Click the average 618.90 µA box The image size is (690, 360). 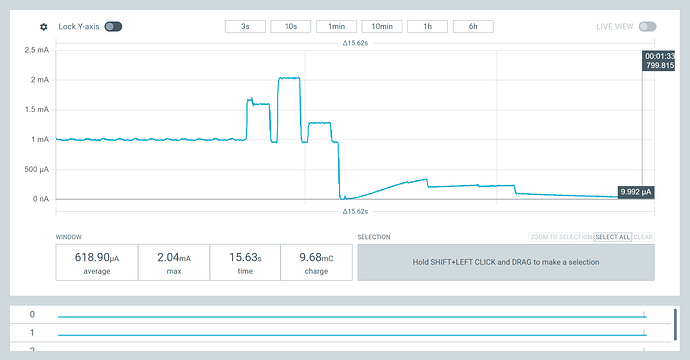point(97,262)
